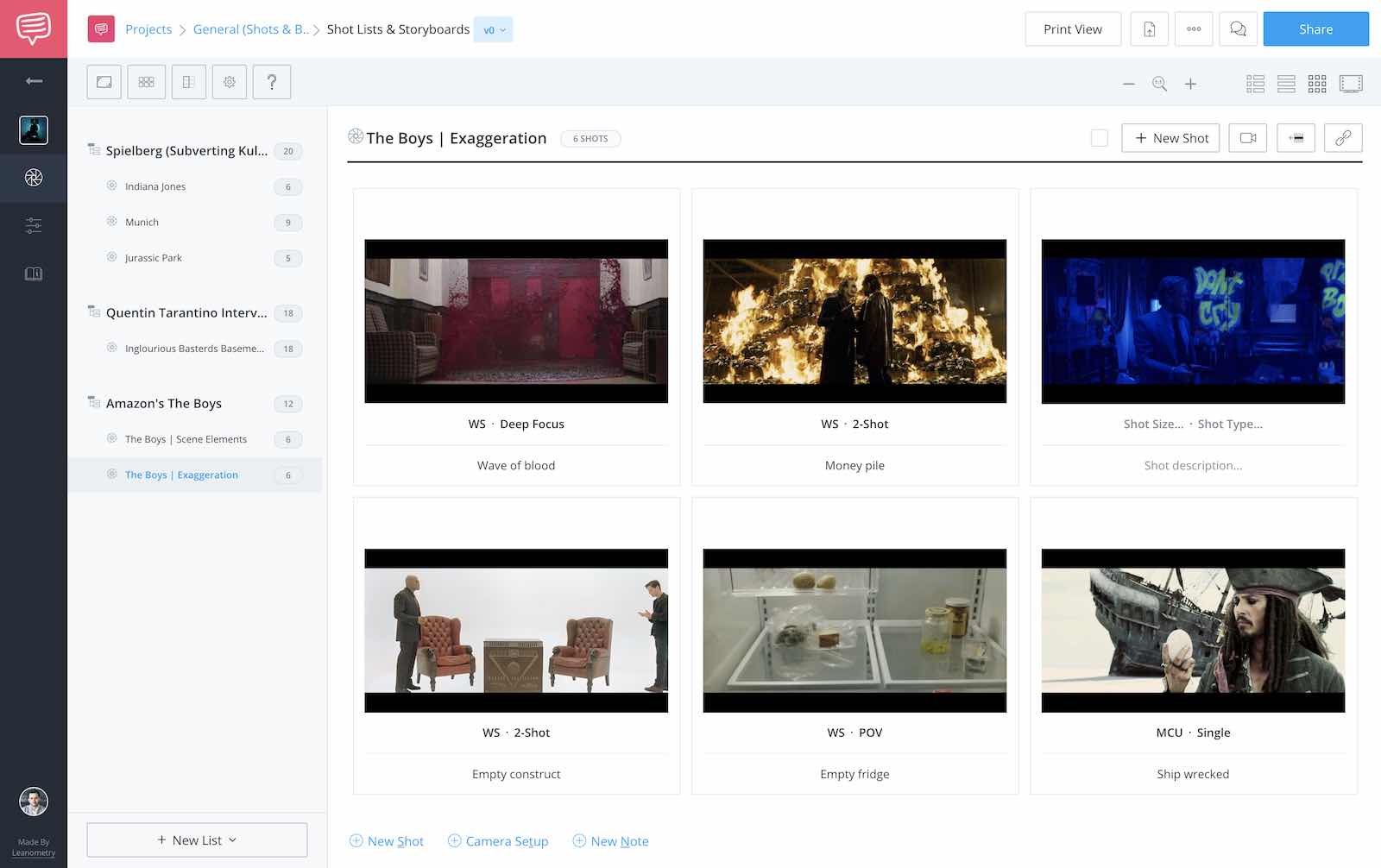The width and height of the screenshot is (1381, 868).
Task: Open Inglourious Basterds Baseme... shot list
Action: point(195,349)
